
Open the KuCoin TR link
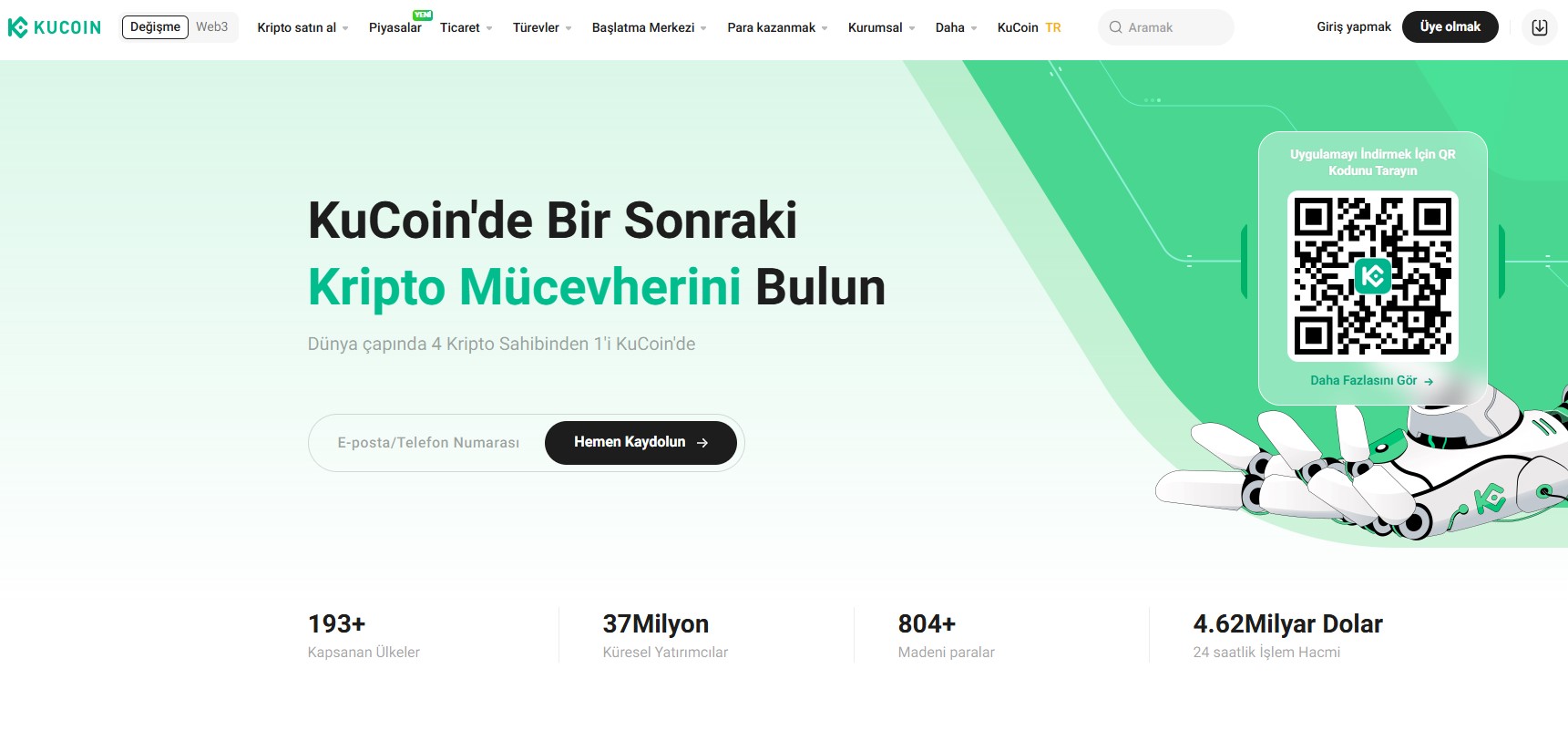[1029, 28]
